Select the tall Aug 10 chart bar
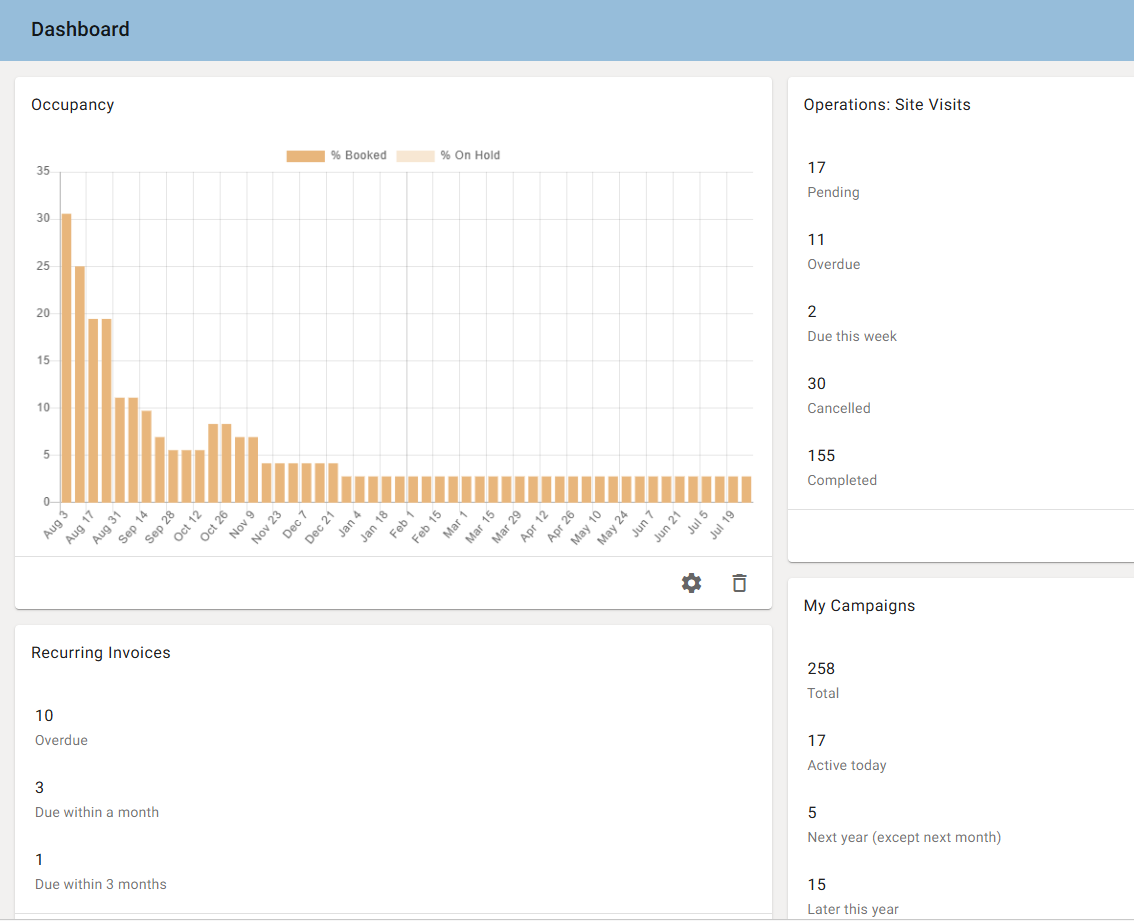 click(x=80, y=384)
